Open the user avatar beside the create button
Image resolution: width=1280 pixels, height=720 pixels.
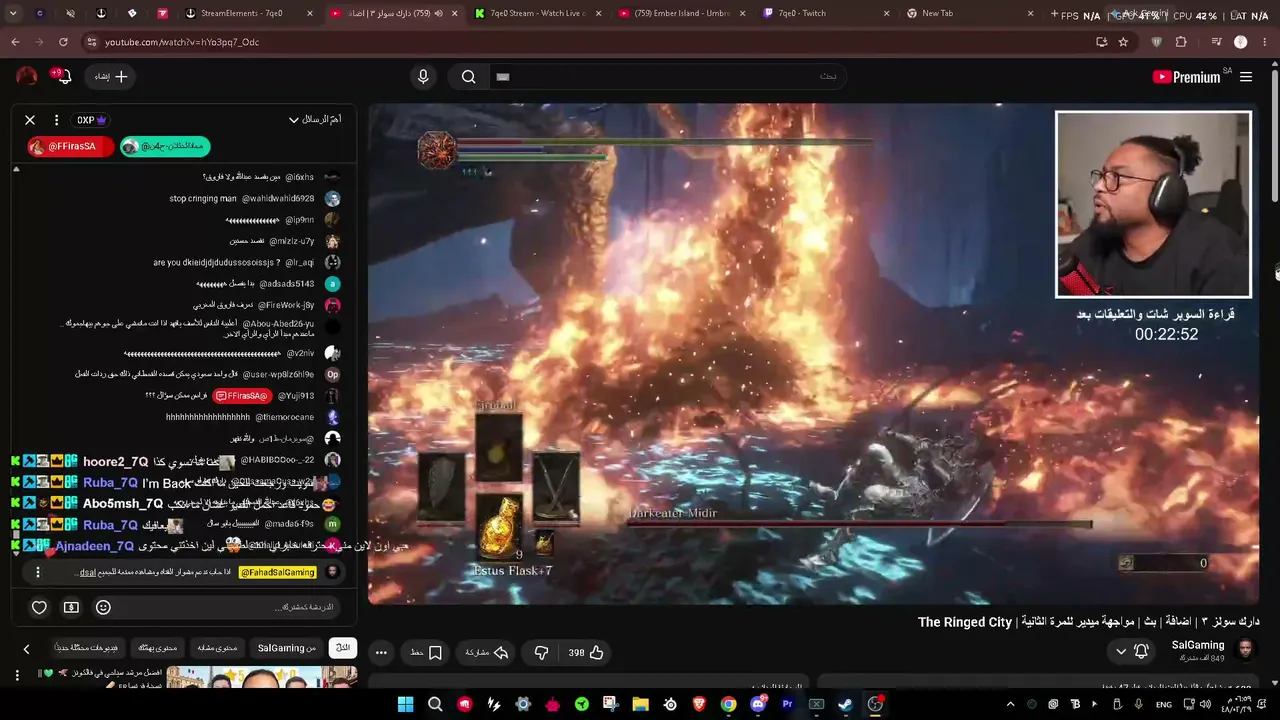[27, 77]
